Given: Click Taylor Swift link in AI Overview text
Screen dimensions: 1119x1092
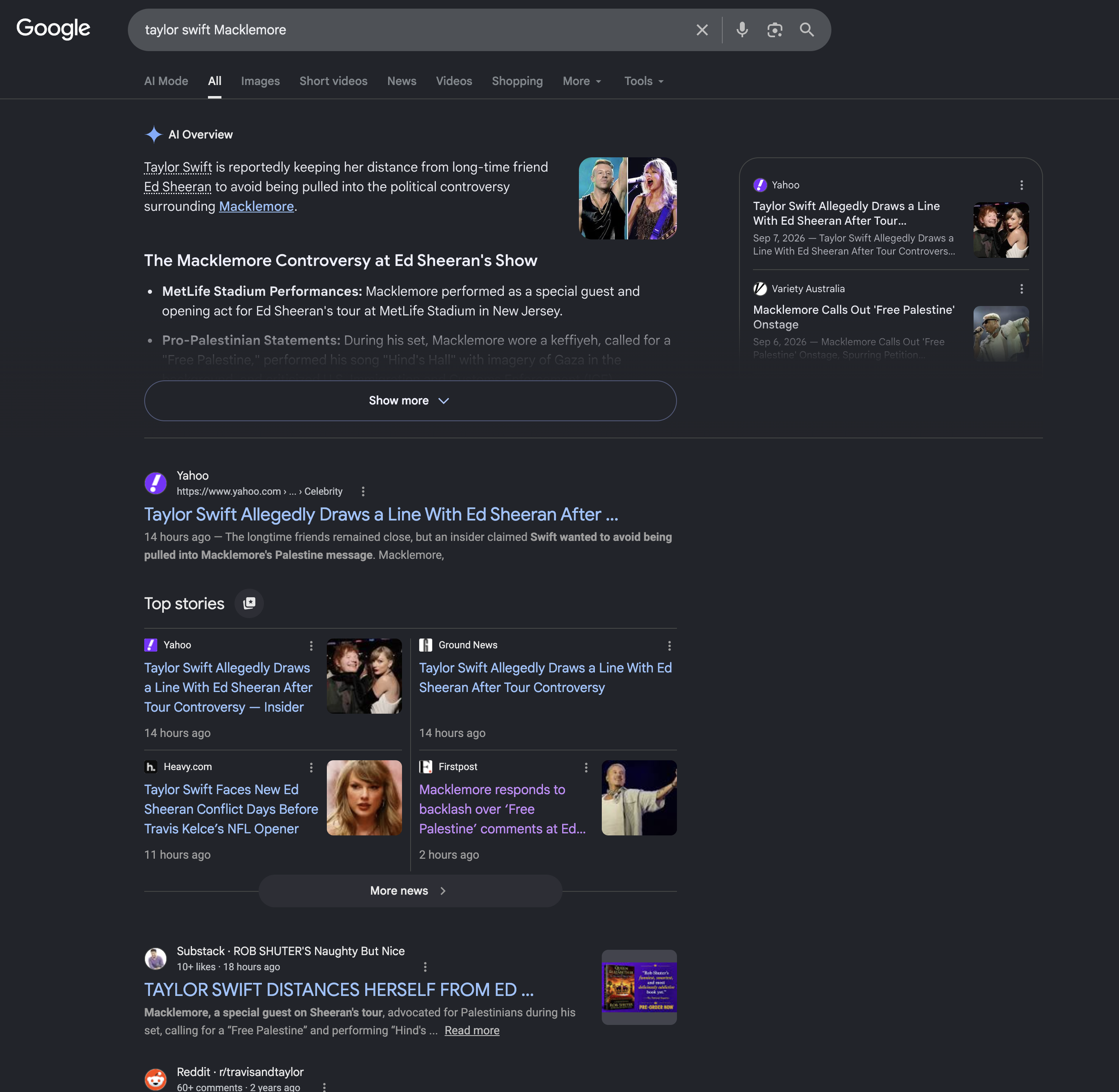Looking at the screenshot, I should [178, 167].
